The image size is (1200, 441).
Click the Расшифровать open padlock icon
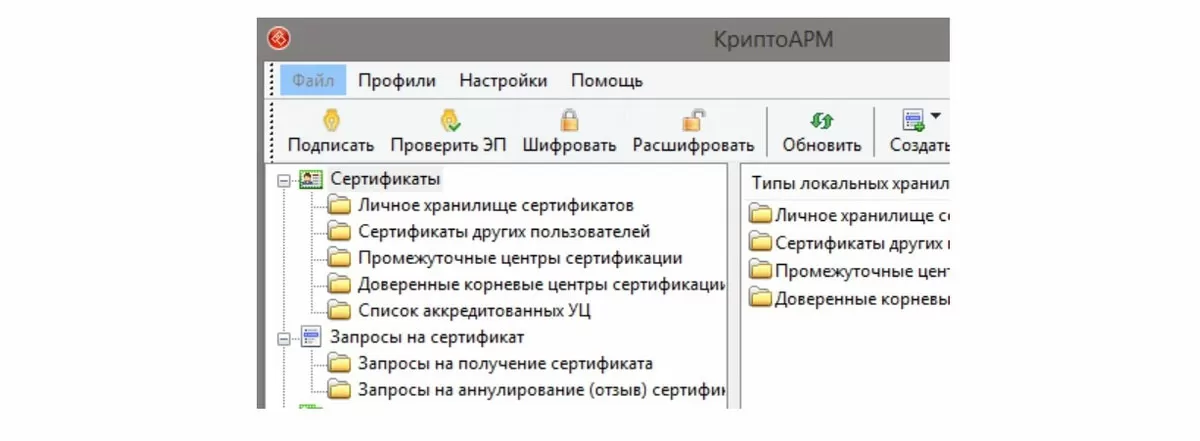tap(693, 121)
